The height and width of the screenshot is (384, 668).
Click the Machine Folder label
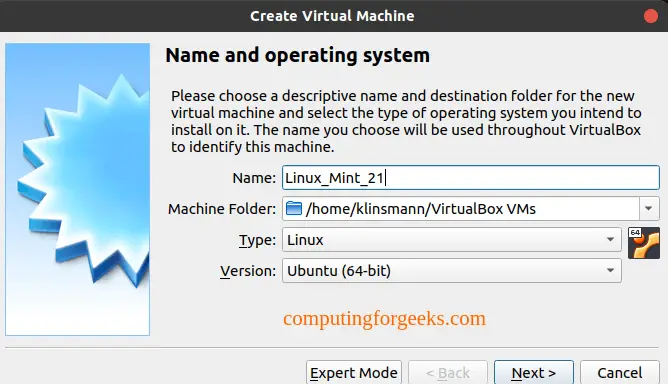click(x=222, y=209)
